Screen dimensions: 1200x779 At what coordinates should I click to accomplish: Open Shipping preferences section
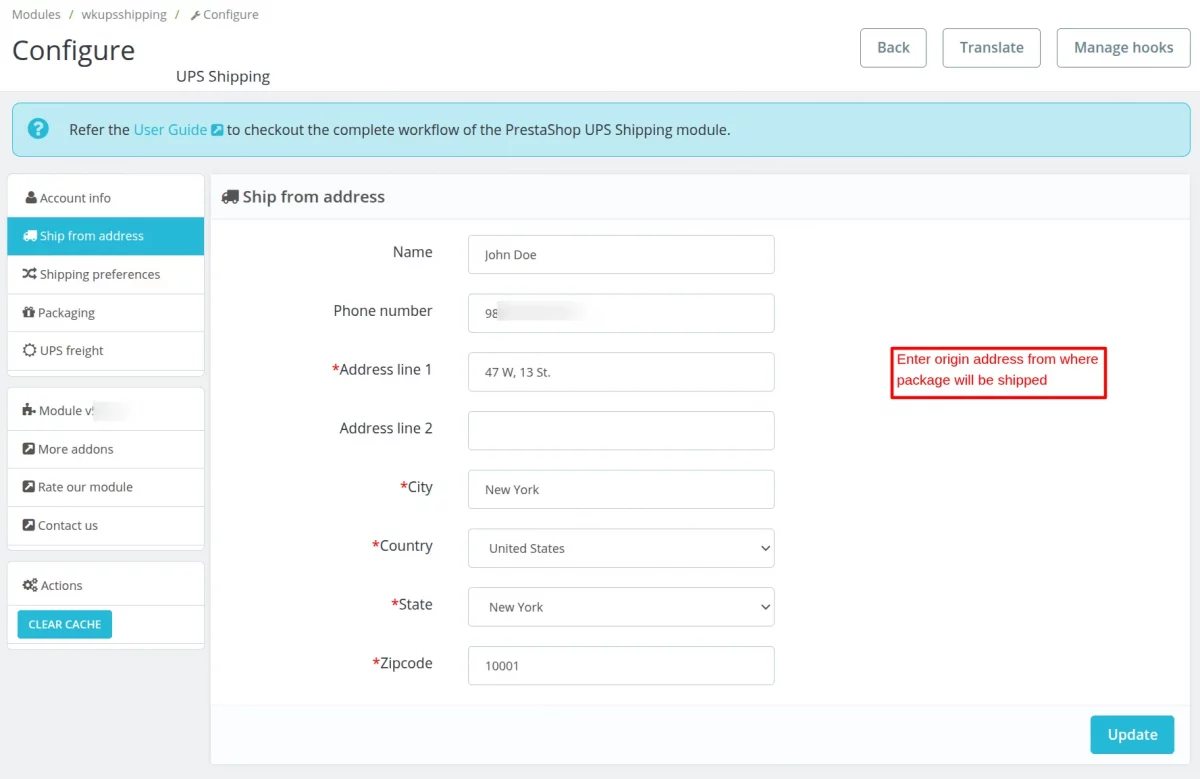pyautogui.click(x=100, y=274)
